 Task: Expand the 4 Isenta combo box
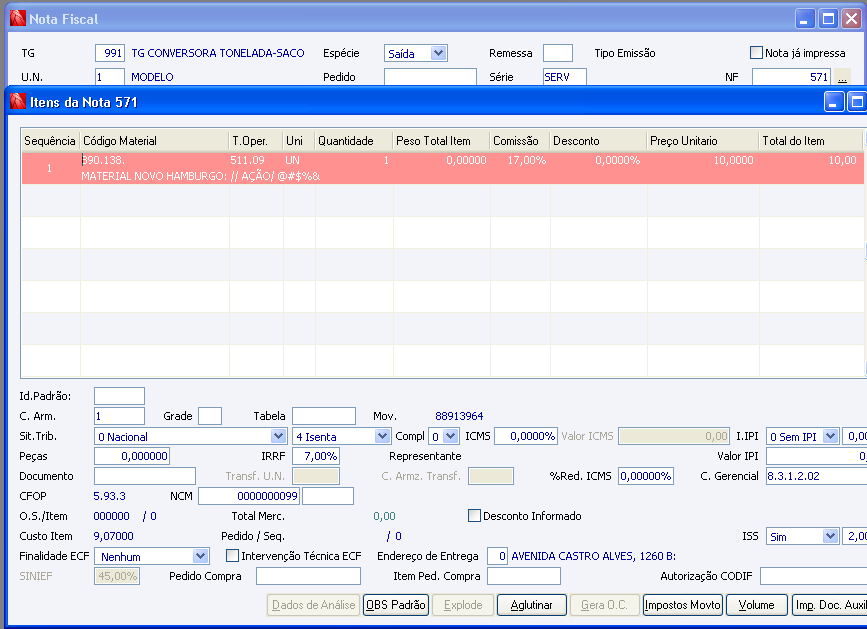(x=382, y=436)
